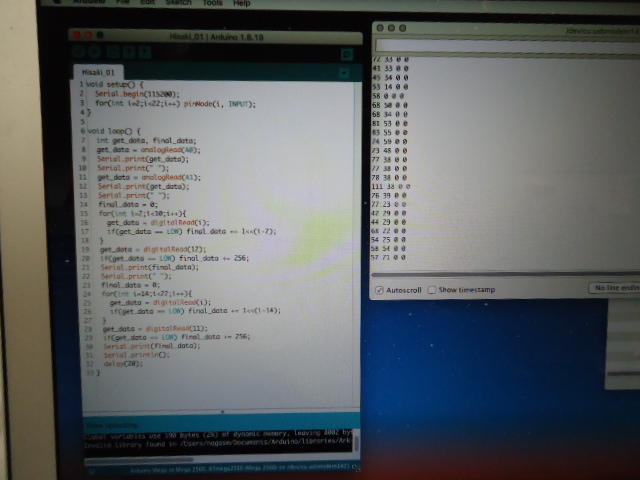Click the Serial.begin(115200) code line
The image size is (640, 480).
click(137, 94)
